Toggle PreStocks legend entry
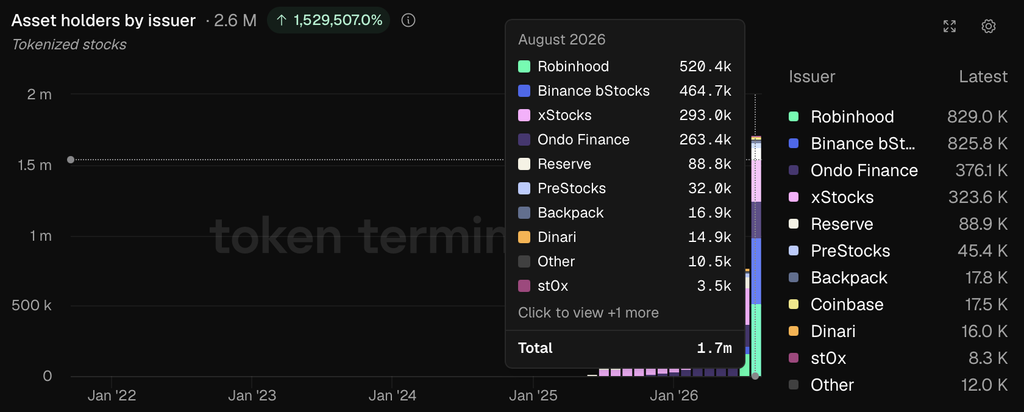This screenshot has height=412, width=1024. point(898,251)
